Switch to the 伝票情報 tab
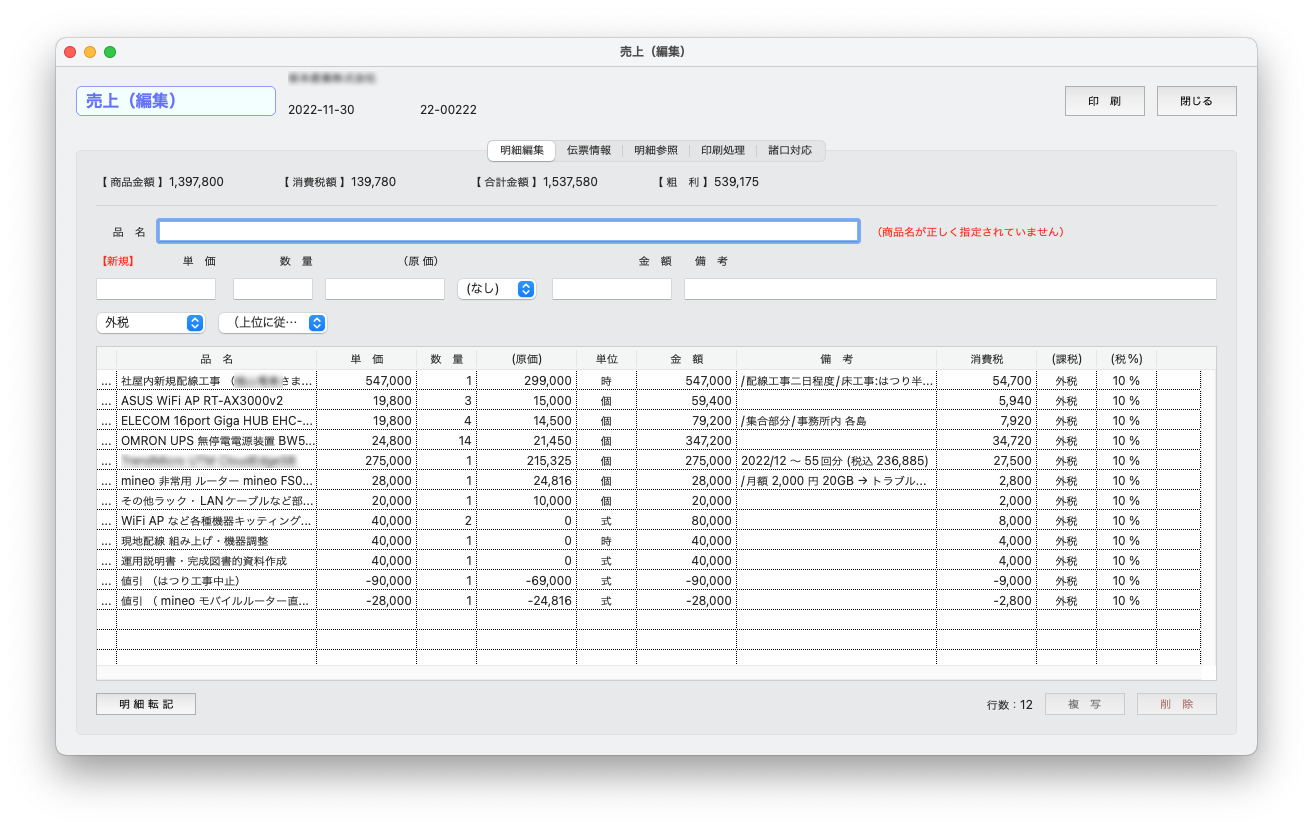Image resolution: width=1313 pixels, height=829 pixels. pyautogui.click(x=588, y=151)
